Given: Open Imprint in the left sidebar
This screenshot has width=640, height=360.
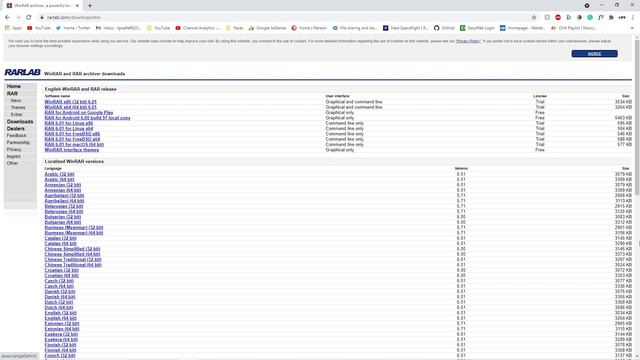Looking at the screenshot, I should 13,156.
